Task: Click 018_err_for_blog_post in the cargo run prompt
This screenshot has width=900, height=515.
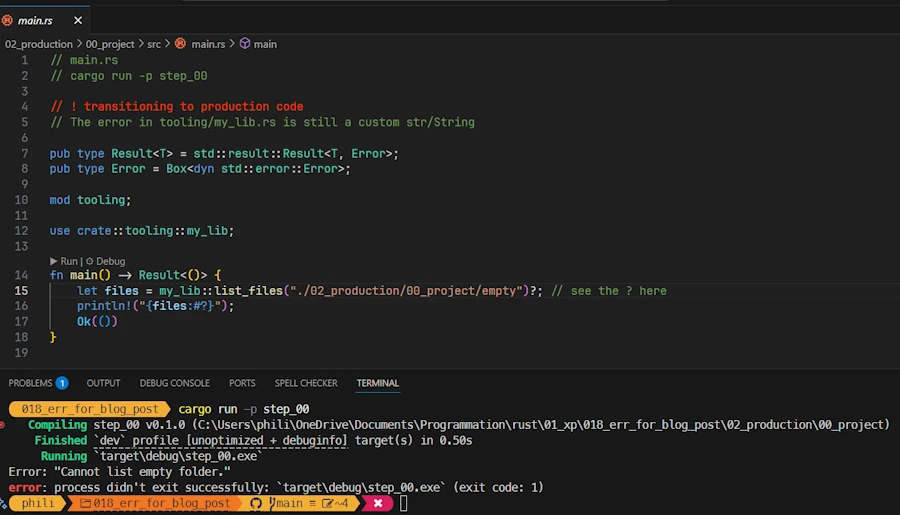Action: coord(90,409)
